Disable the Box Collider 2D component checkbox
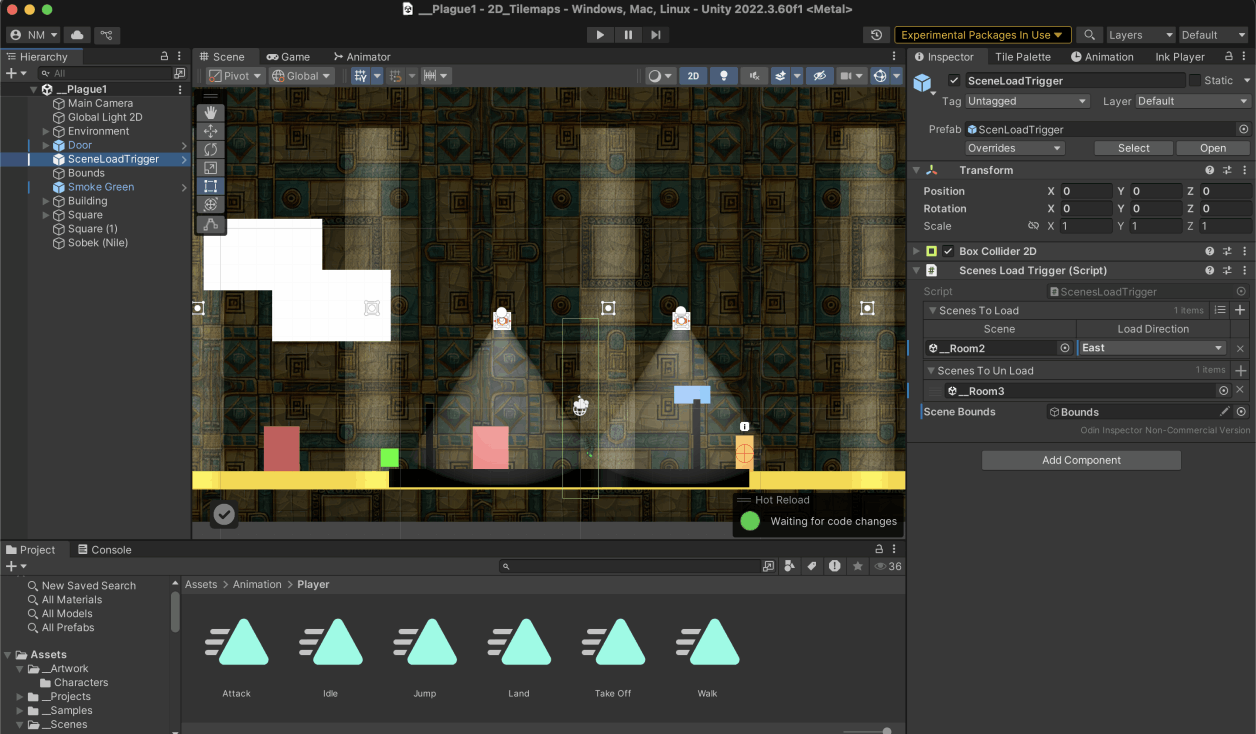This screenshot has width=1256, height=734. (x=948, y=252)
